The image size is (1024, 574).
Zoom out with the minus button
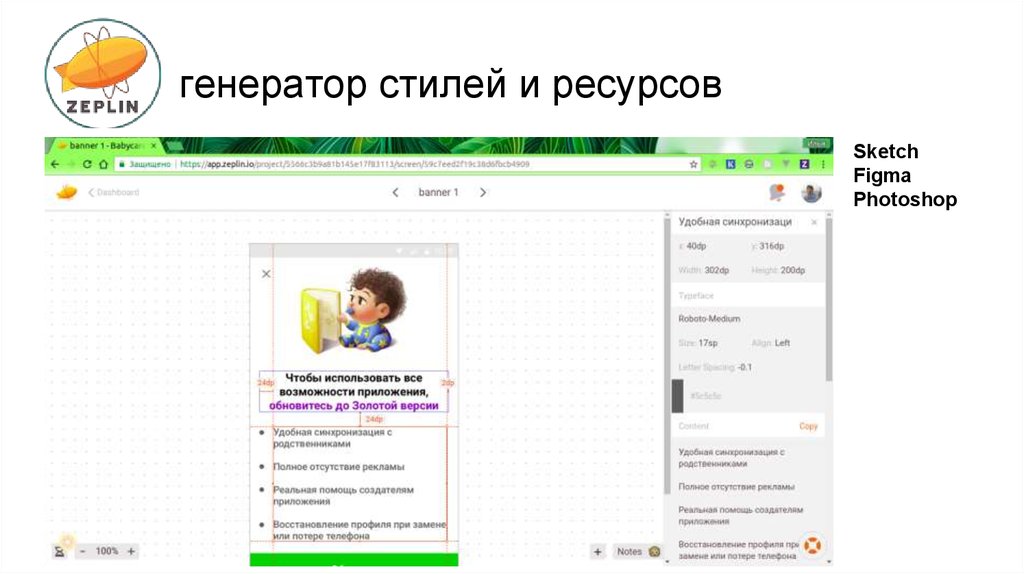(82, 551)
